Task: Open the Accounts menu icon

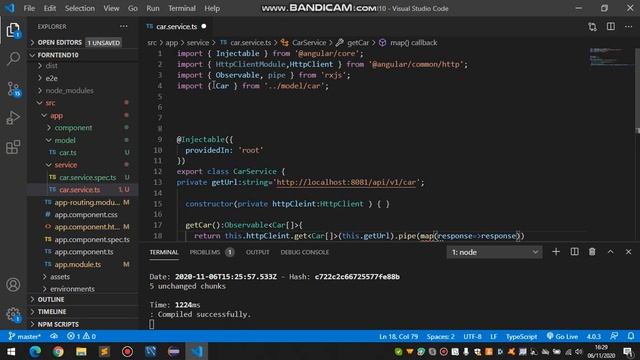Action: pyautogui.click(x=13, y=284)
